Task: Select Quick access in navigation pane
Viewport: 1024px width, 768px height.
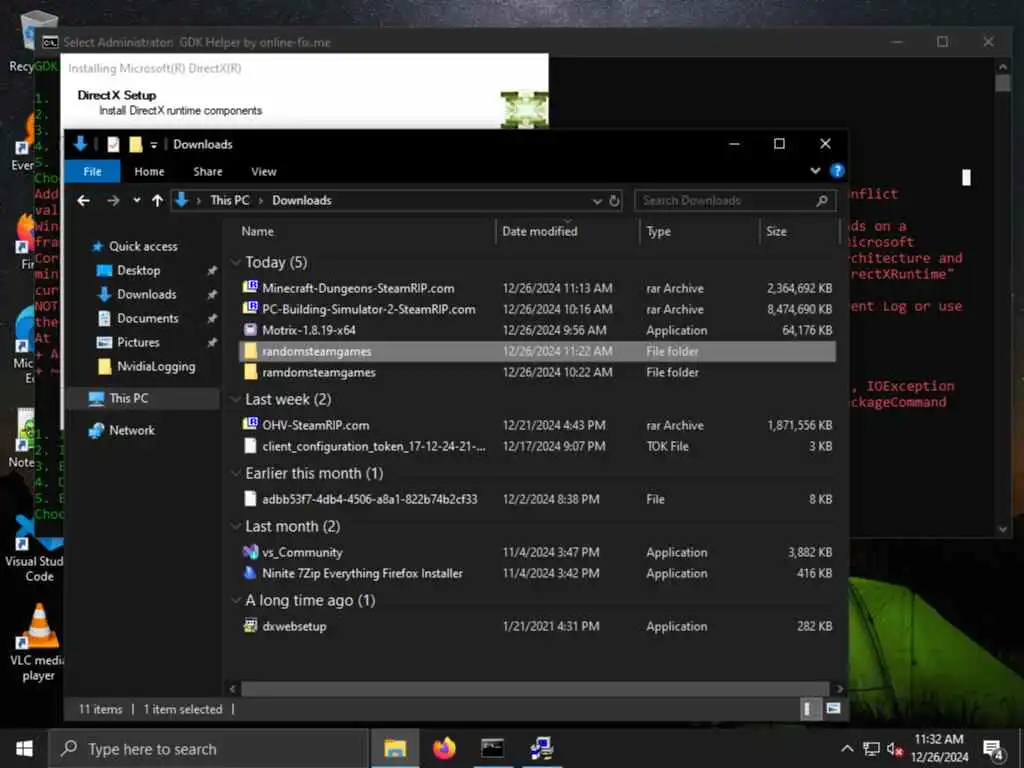Action: tap(143, 246)
